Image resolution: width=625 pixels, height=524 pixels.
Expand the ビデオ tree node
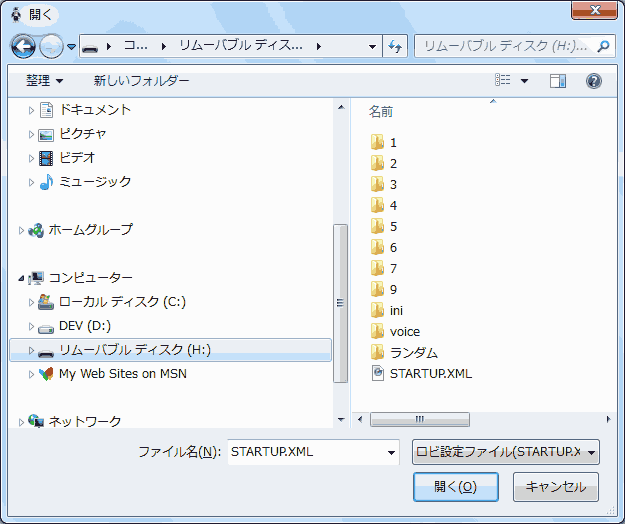pyautogui.click(x=31, y=159)
